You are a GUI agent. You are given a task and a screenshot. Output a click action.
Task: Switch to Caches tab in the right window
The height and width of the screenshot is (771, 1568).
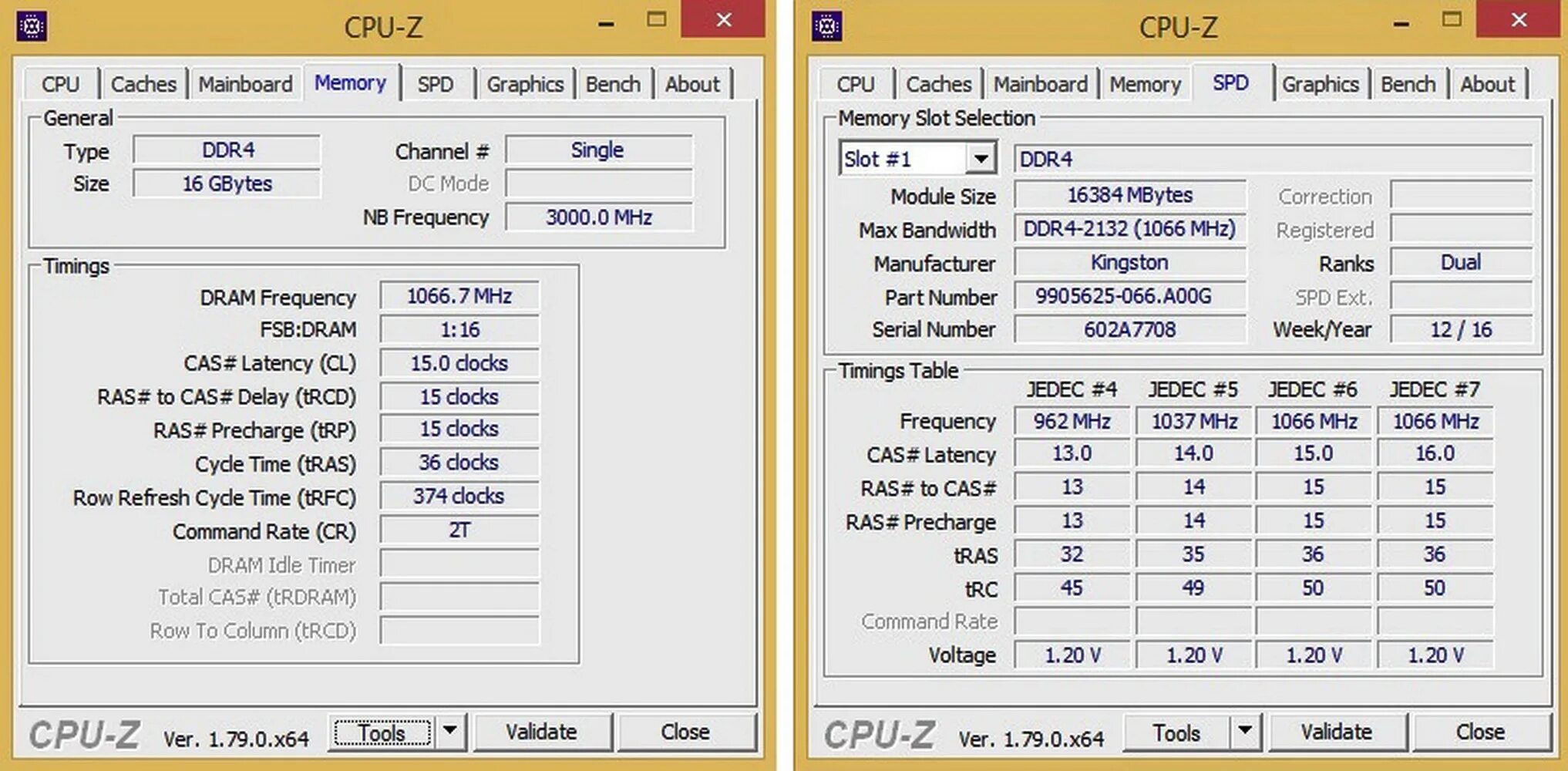(x=939, y=84)
